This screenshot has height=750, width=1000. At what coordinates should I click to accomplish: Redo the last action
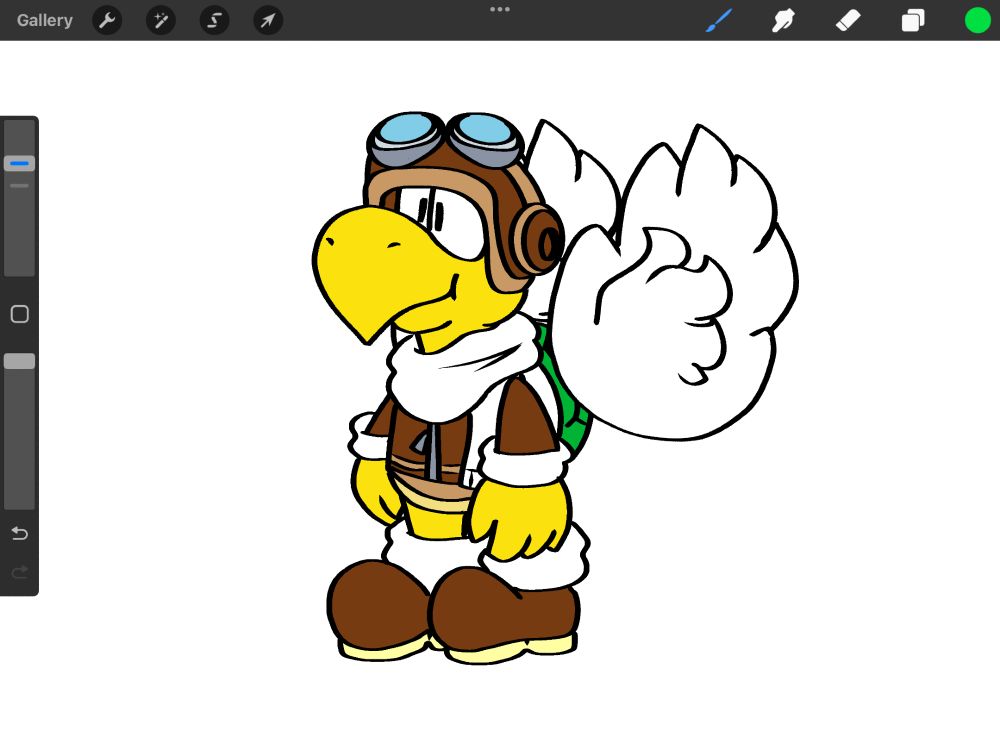coord(20,572)
